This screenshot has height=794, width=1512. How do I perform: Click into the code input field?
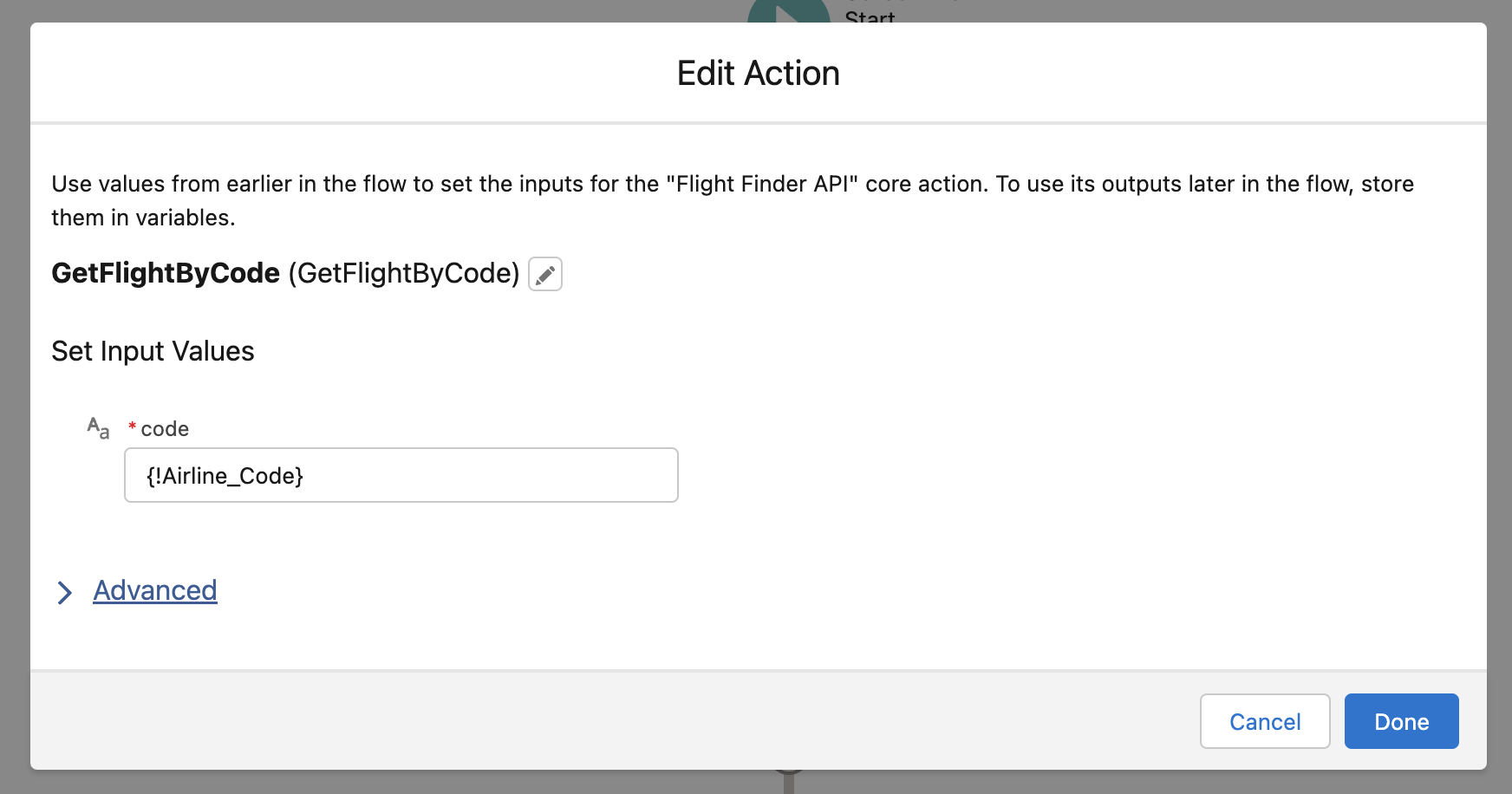point(401,475)
